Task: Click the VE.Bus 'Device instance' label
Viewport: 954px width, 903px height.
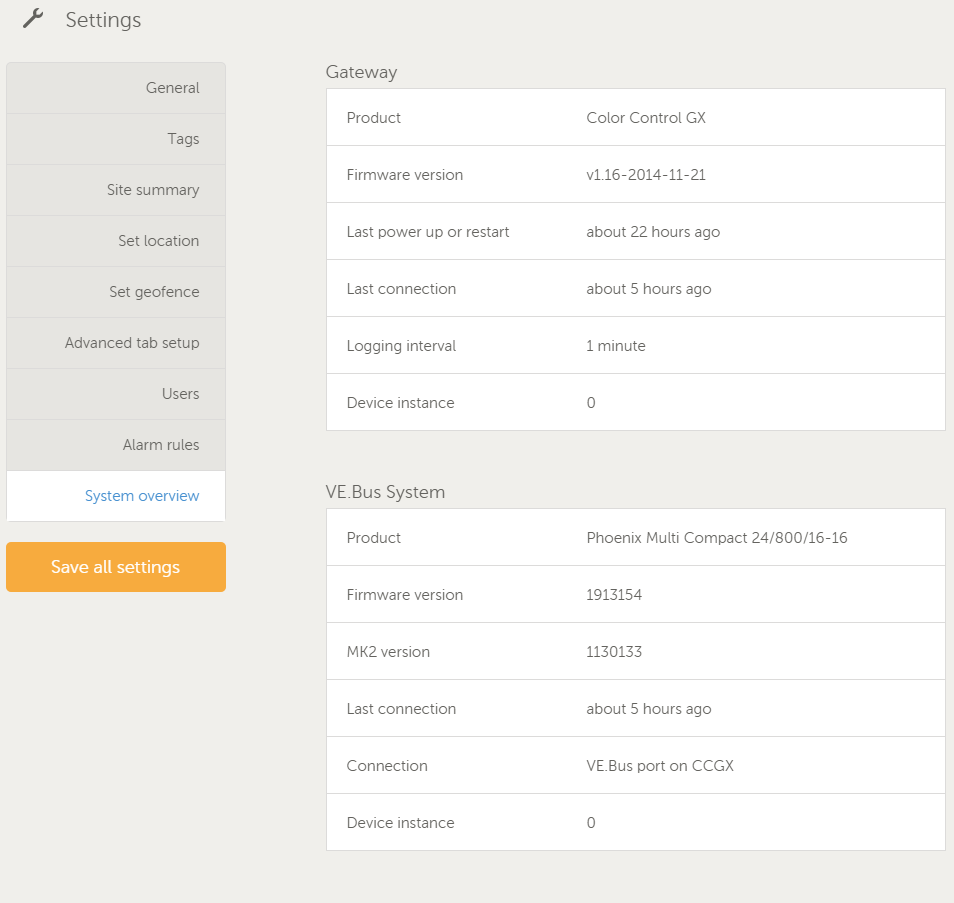Action: coord(400,823)
